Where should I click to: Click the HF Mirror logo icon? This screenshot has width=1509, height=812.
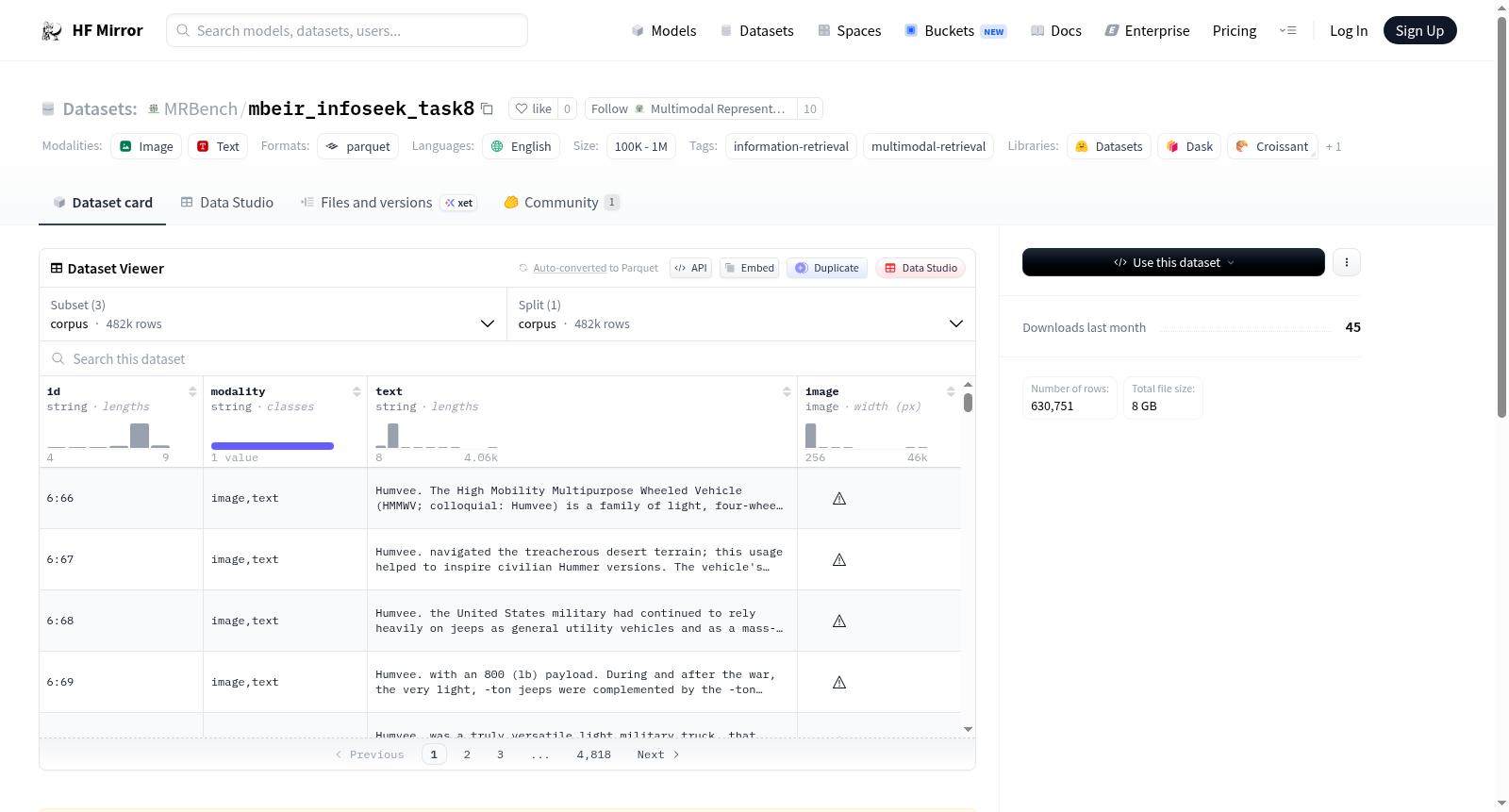(52, 31)
